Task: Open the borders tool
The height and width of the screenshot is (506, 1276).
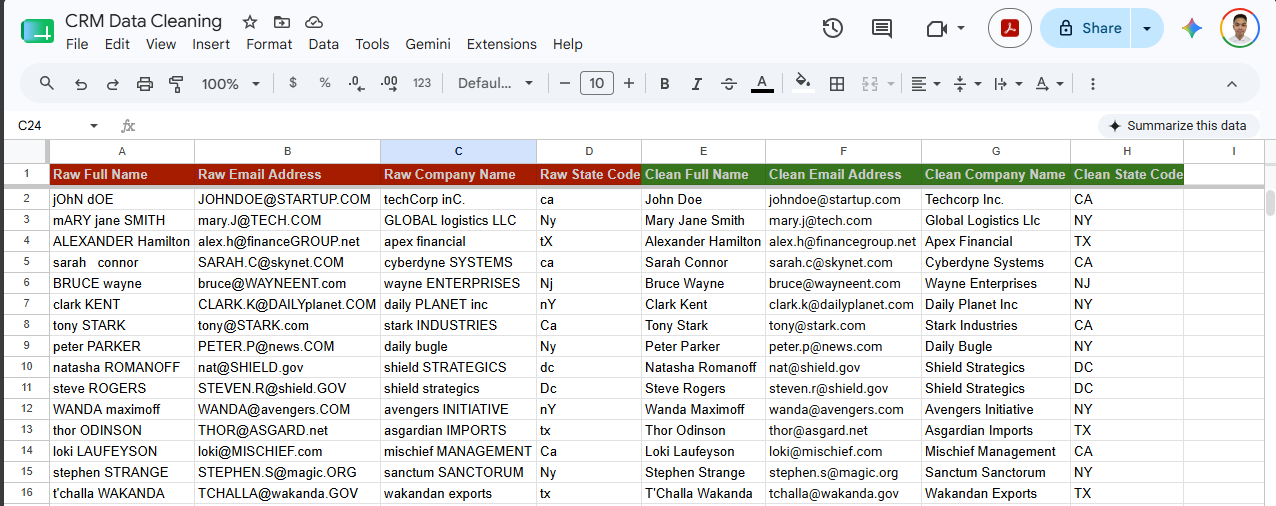Action: click(837, 83)
